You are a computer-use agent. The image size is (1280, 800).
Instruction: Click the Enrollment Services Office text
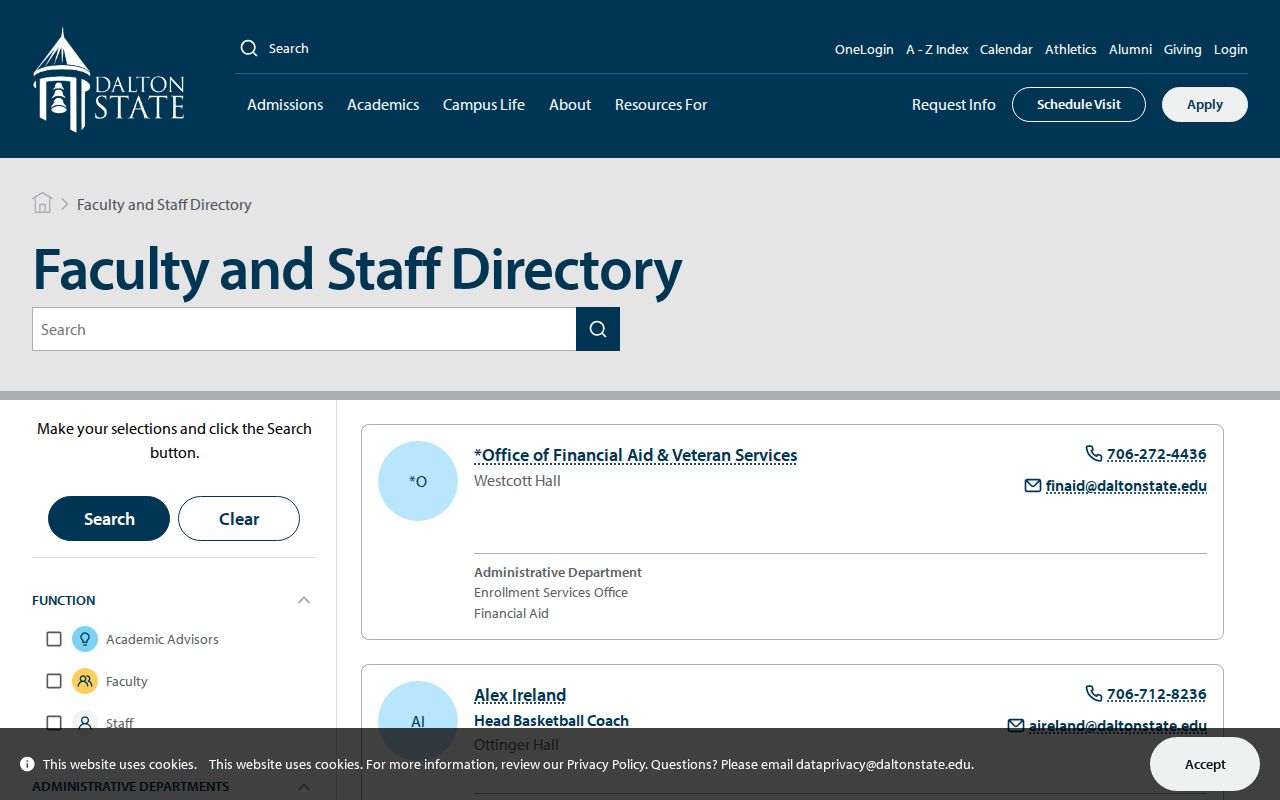click(x=551, y=593)
